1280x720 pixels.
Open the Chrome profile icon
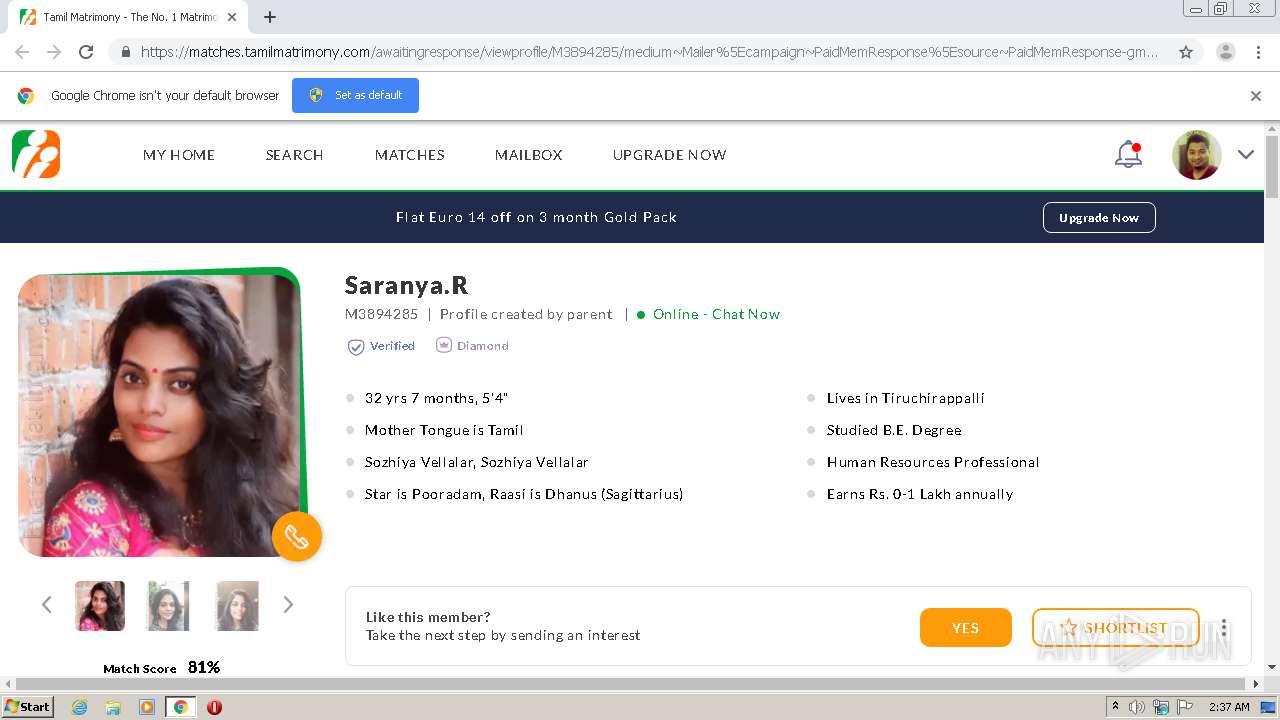click(x=1225, y=52)
